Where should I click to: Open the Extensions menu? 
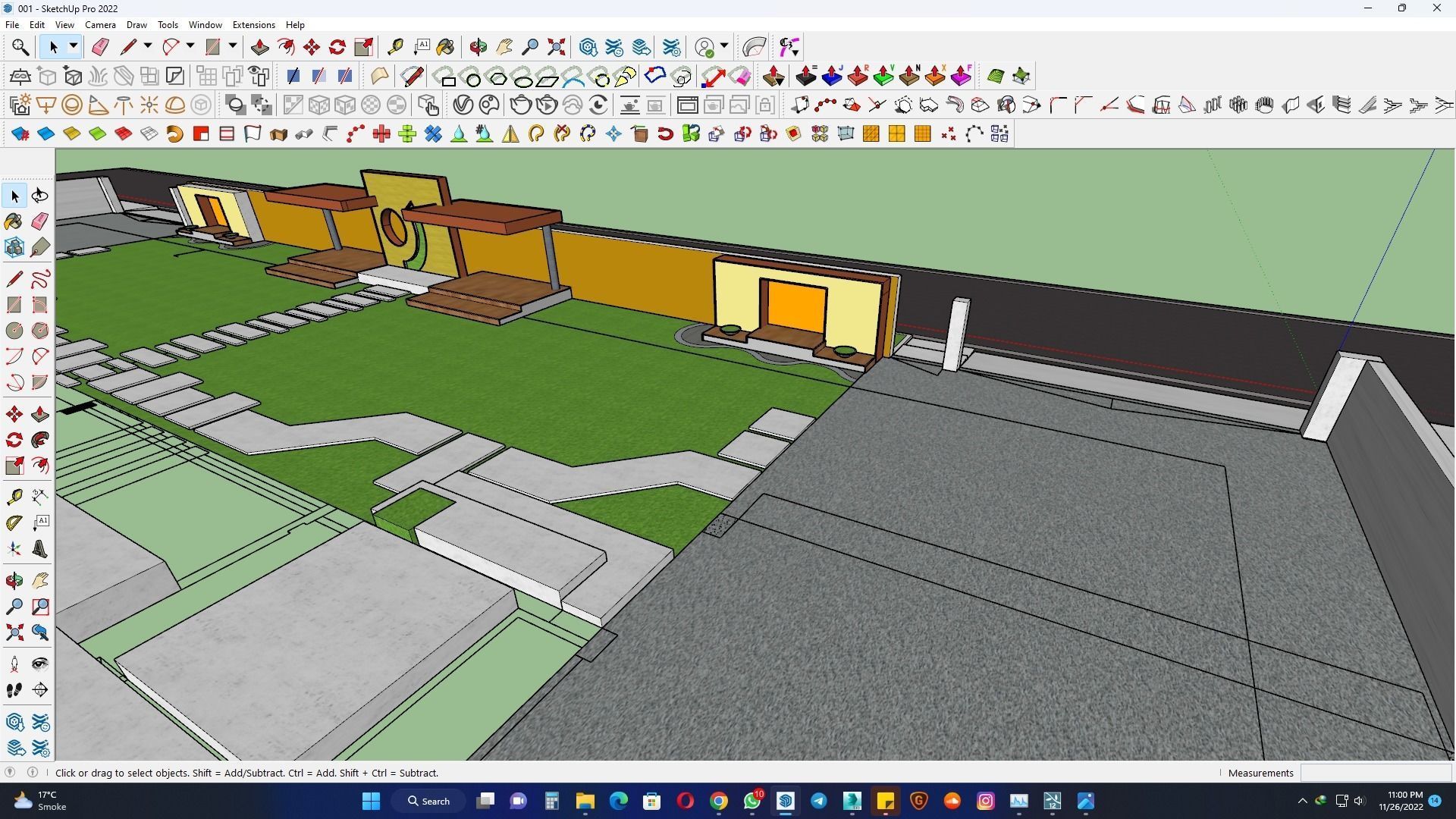[253, 25]
